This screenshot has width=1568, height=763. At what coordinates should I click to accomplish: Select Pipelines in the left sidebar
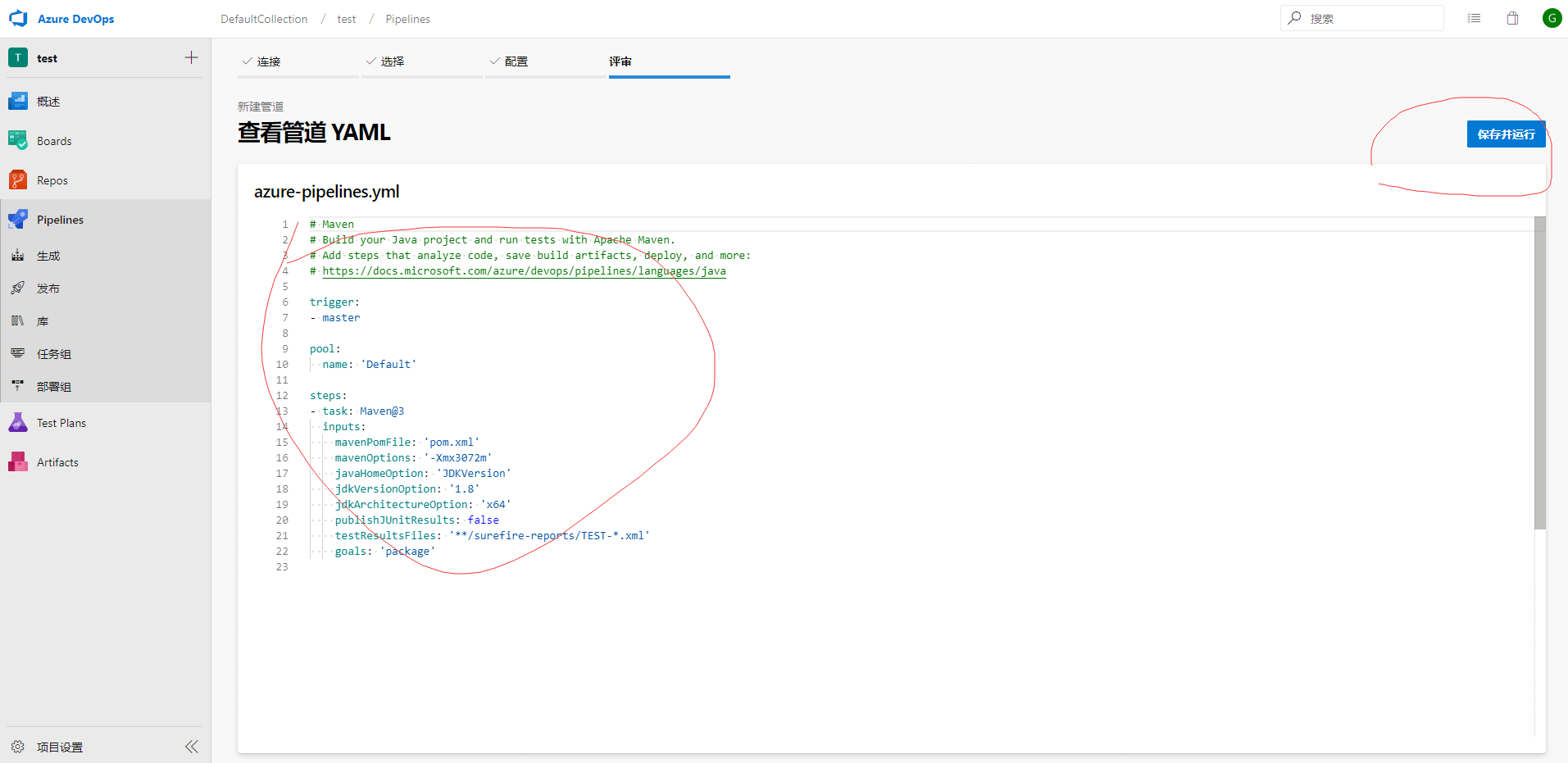pos(60,220)
